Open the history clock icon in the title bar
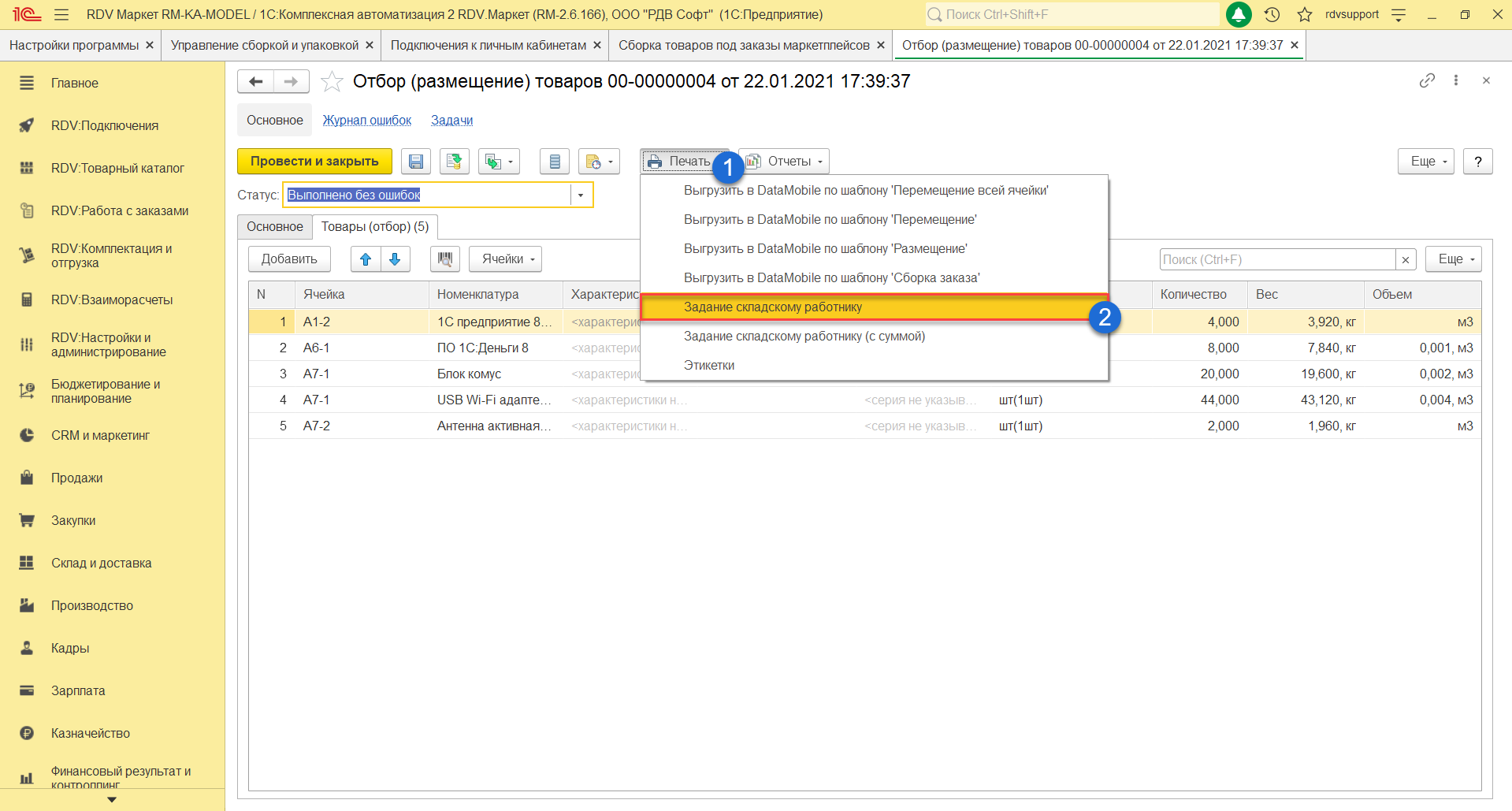Viewport: 1512px width, 811px height. 1272,14
